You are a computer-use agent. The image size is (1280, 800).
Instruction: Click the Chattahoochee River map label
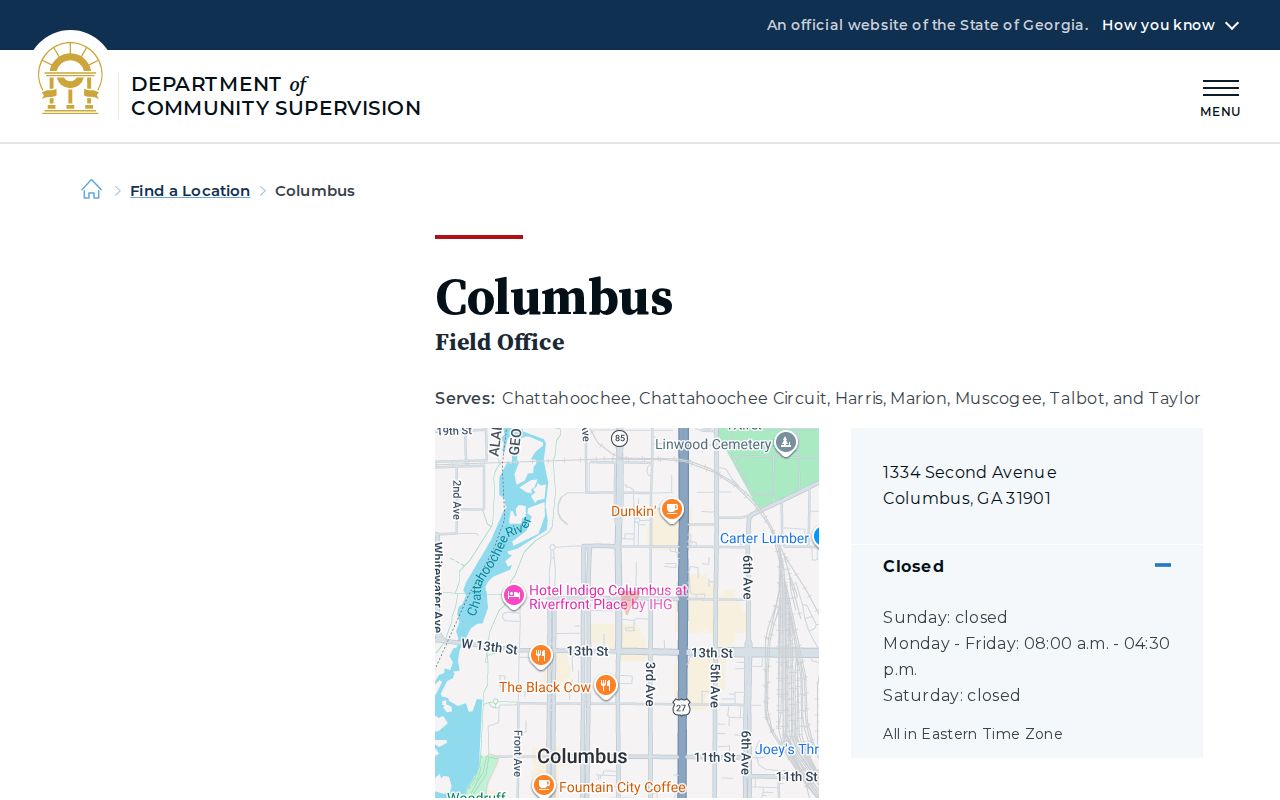click(x=499, y=565)
